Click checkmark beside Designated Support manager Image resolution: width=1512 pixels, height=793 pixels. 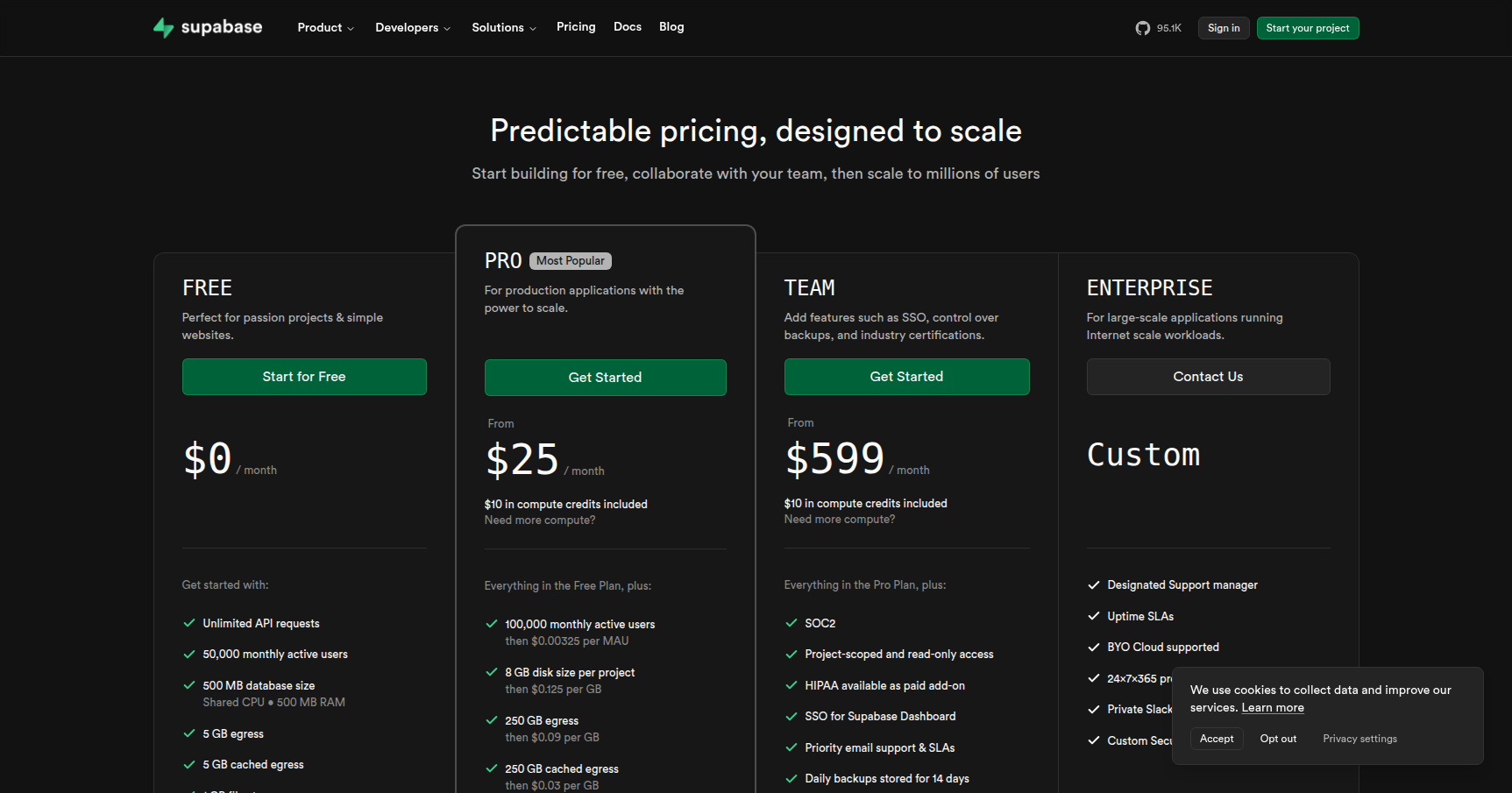pos(1094,584)
